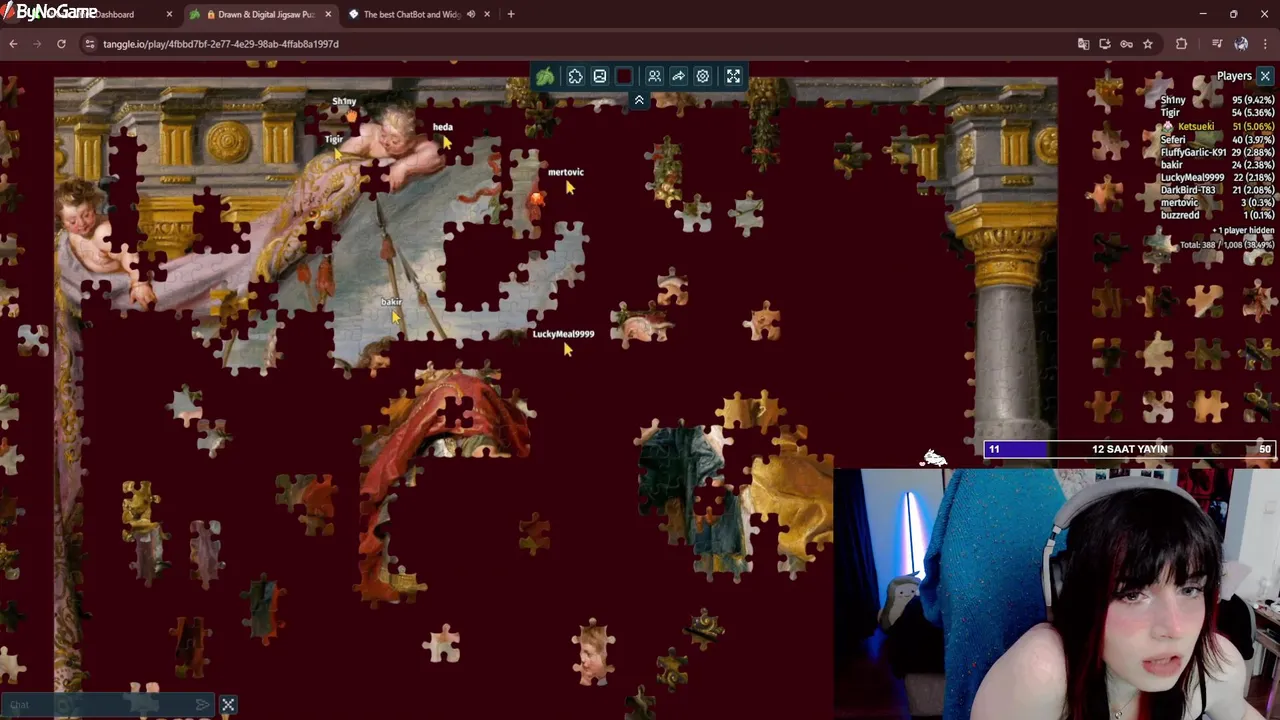Go back in browser history
This screenshot has height=720, width=1280.
click(x=13, y=44)
